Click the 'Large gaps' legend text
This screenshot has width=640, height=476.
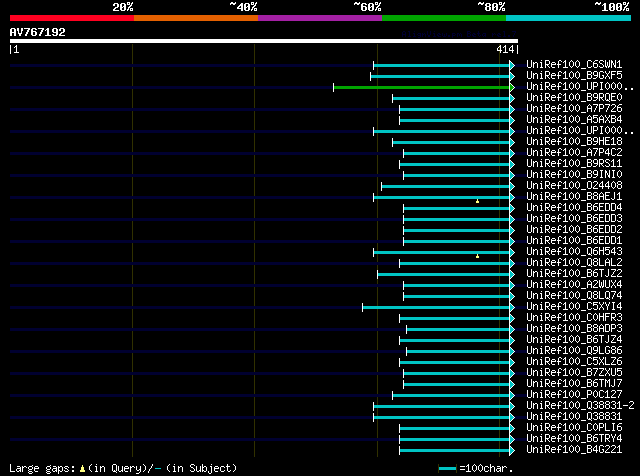click(42, 469)
